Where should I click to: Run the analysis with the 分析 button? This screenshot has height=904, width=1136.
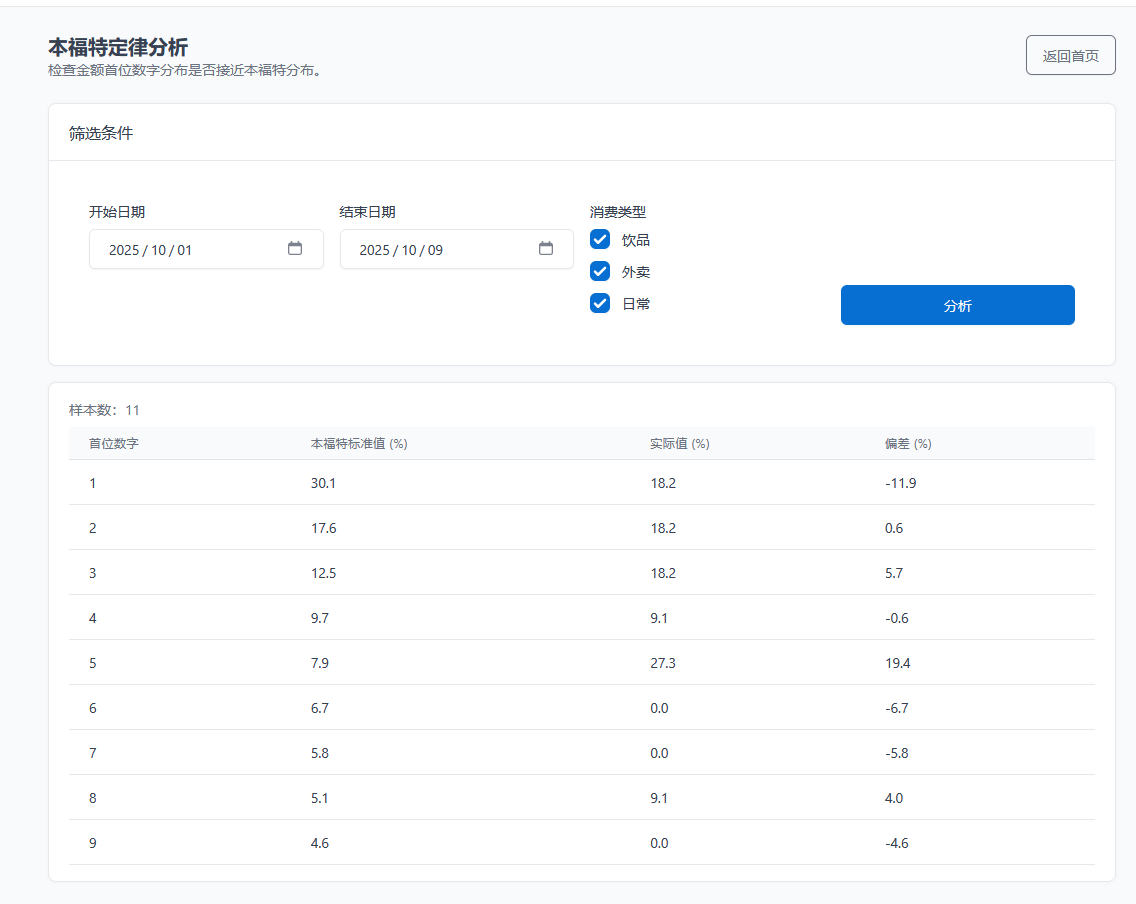click(957, 305)
